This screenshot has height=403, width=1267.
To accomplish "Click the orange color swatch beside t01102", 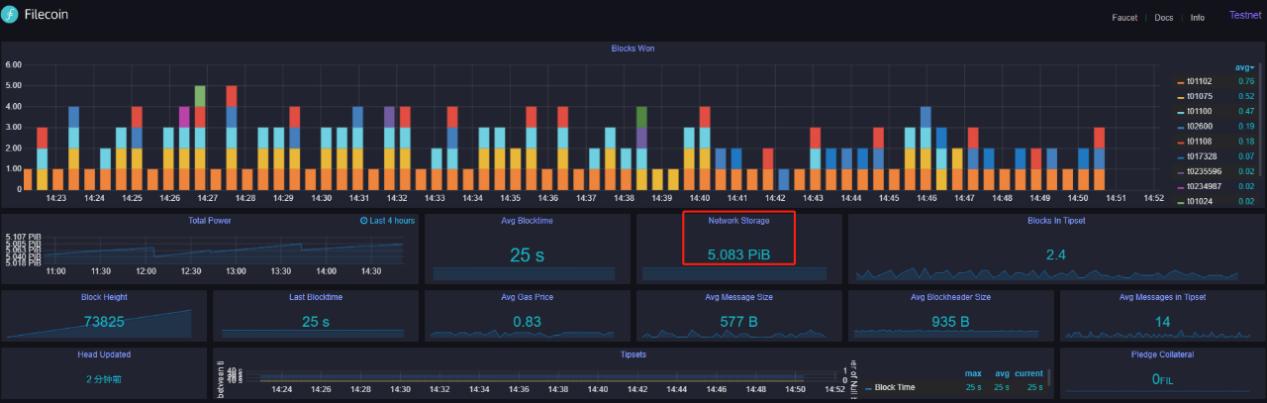I will (x=1181, y=82).
